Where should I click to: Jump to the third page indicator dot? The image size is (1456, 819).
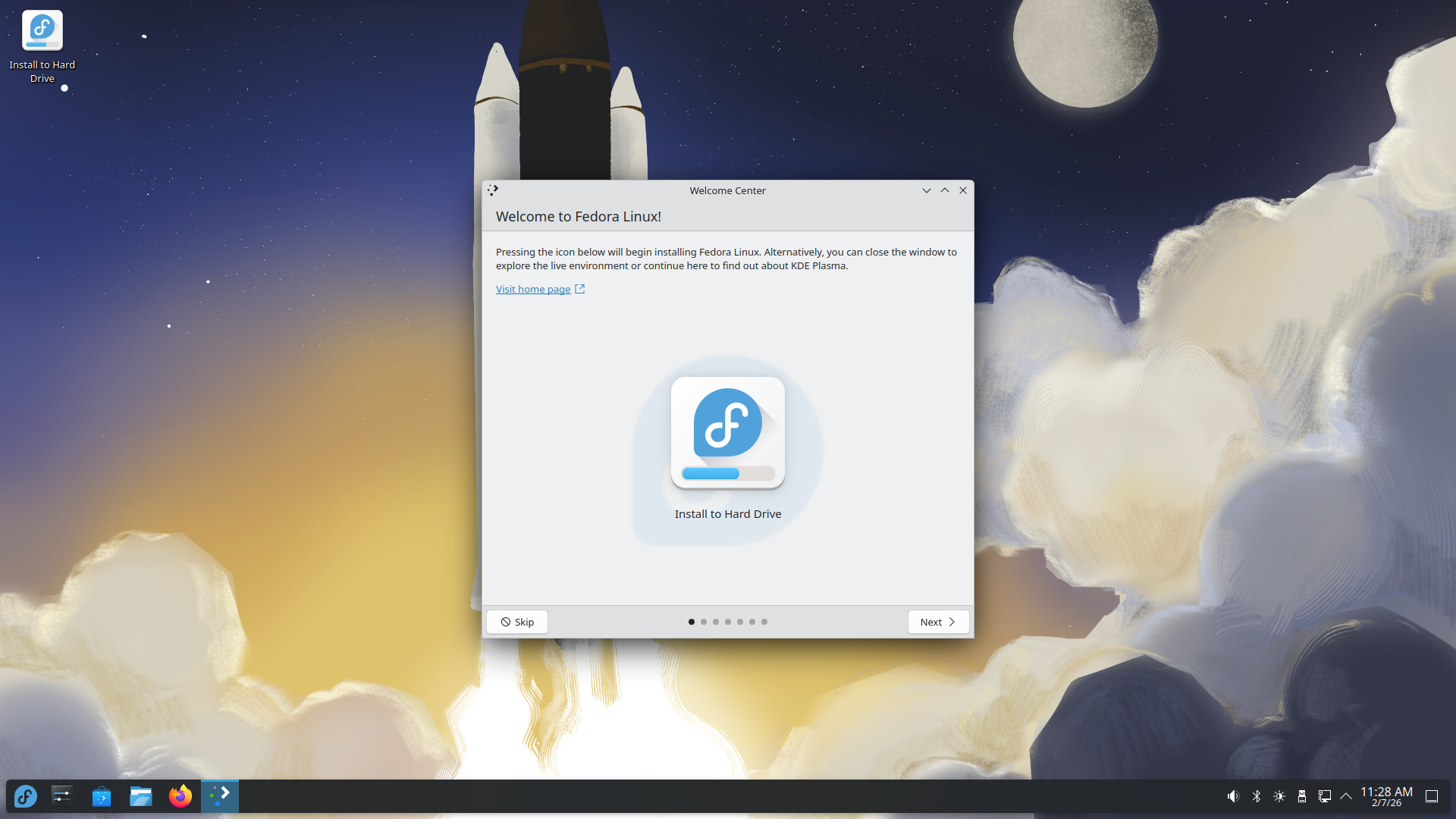pyautogui.click(x=715, y=622)
